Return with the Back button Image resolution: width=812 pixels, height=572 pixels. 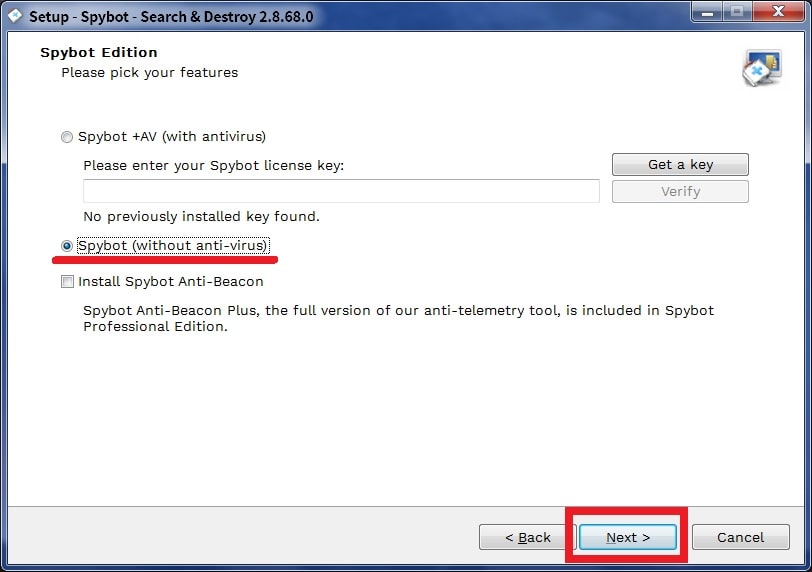point(527,537)
